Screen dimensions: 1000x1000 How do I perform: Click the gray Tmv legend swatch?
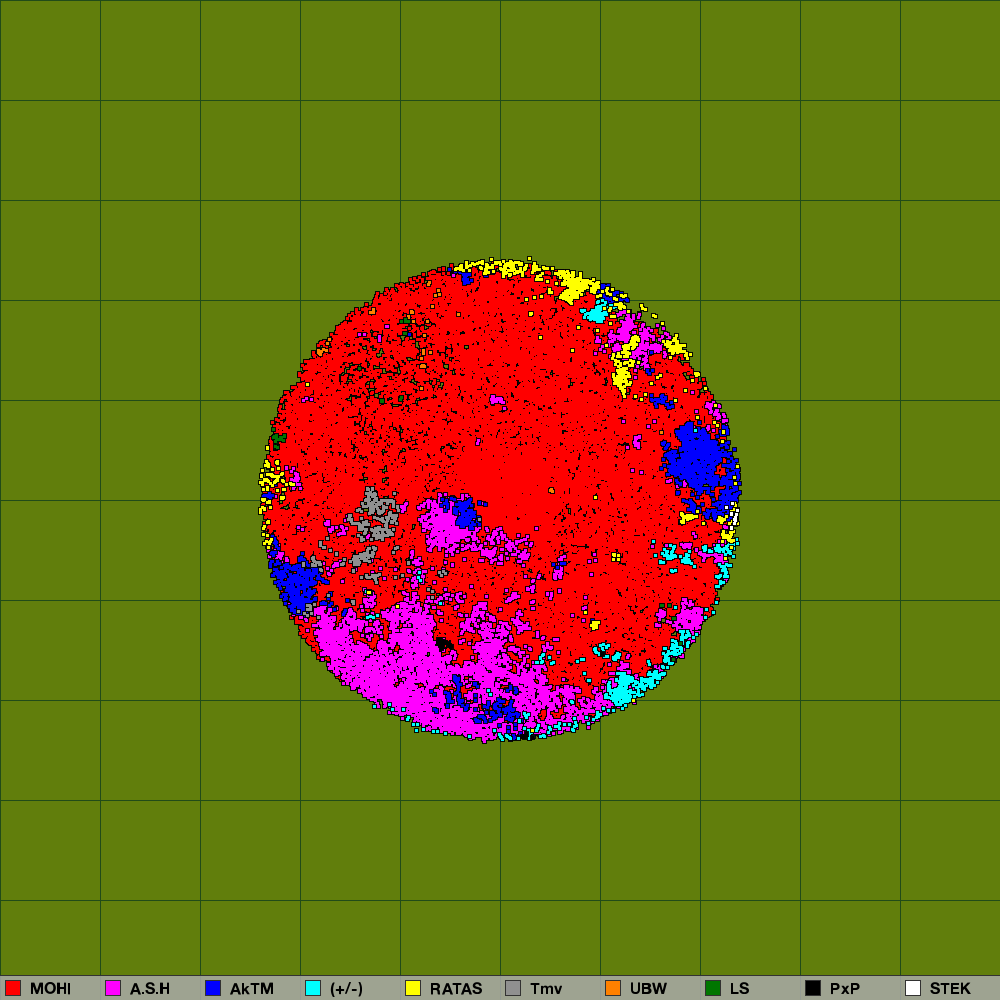(x=513, y=988)
